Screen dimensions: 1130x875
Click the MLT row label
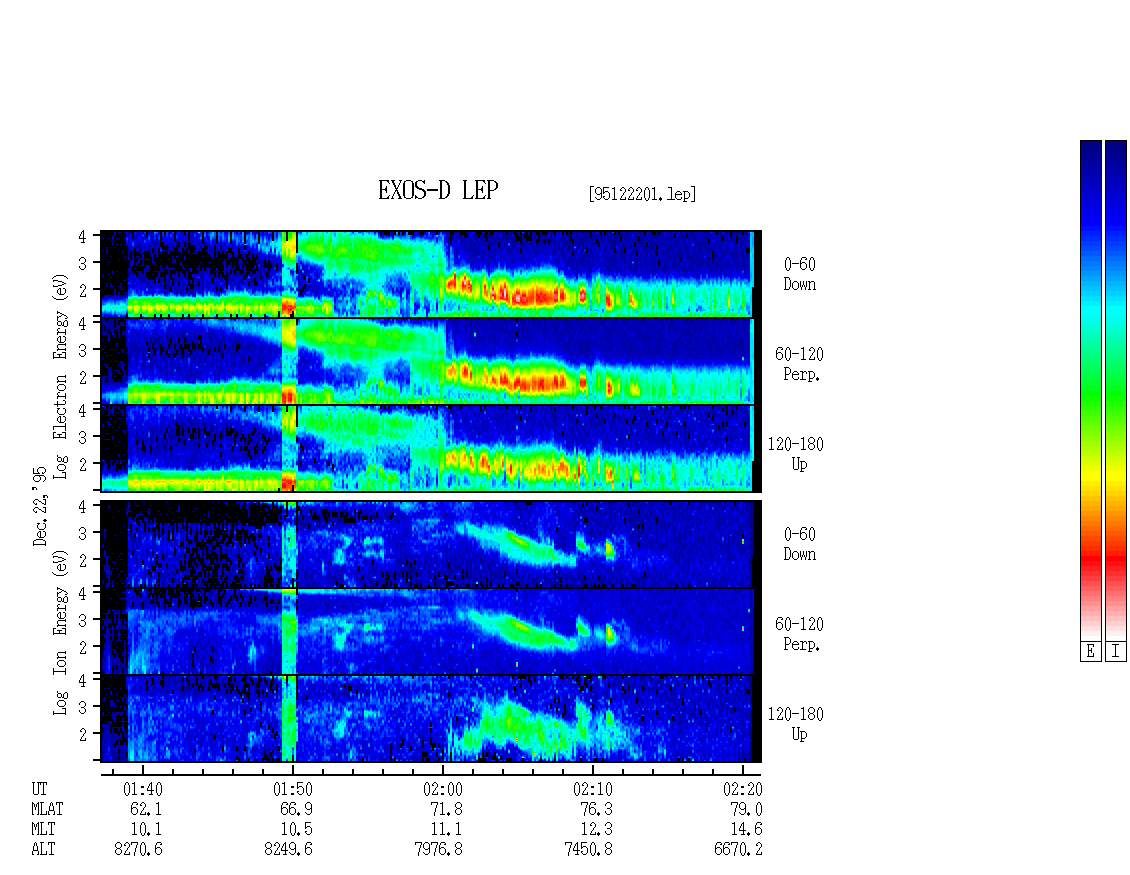point(43,830)
